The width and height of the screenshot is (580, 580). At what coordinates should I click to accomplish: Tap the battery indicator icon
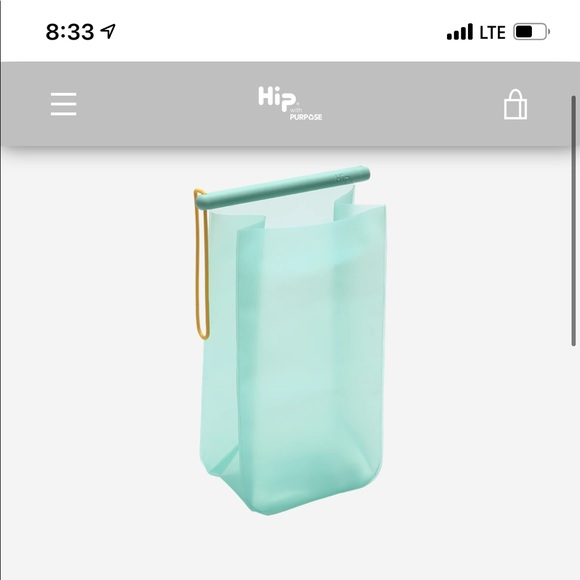coord(531,32)
